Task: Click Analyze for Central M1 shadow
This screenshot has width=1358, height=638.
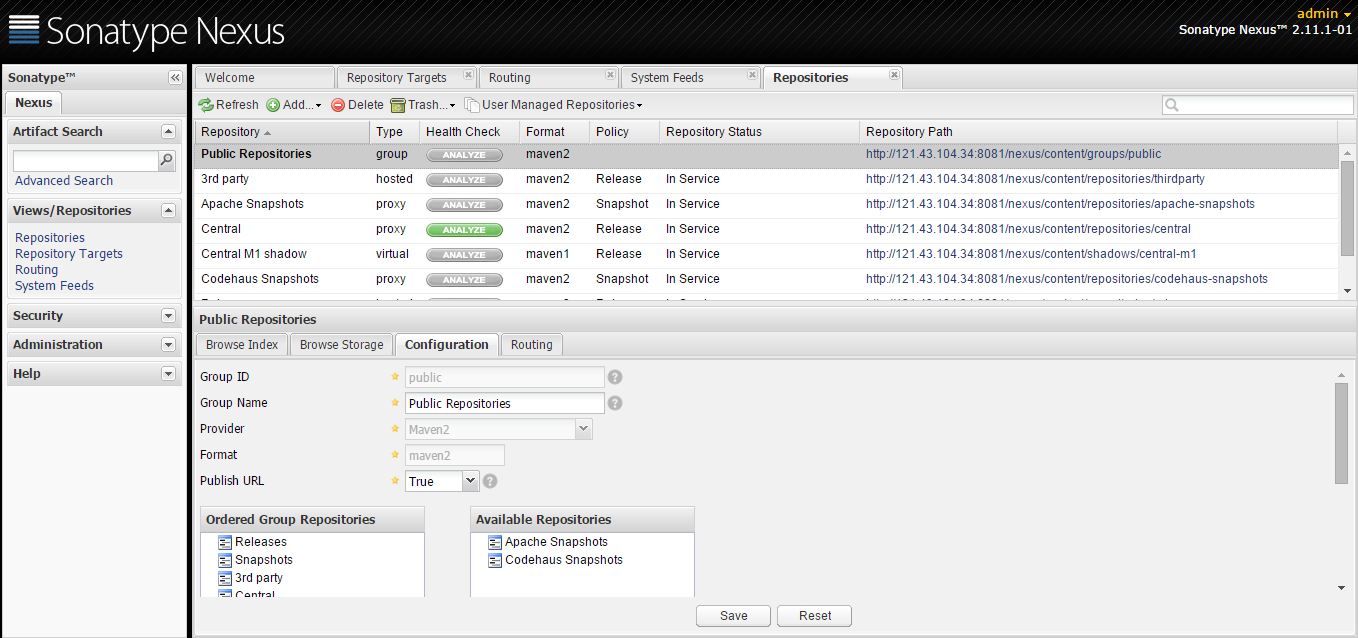Action: [464, 255]
